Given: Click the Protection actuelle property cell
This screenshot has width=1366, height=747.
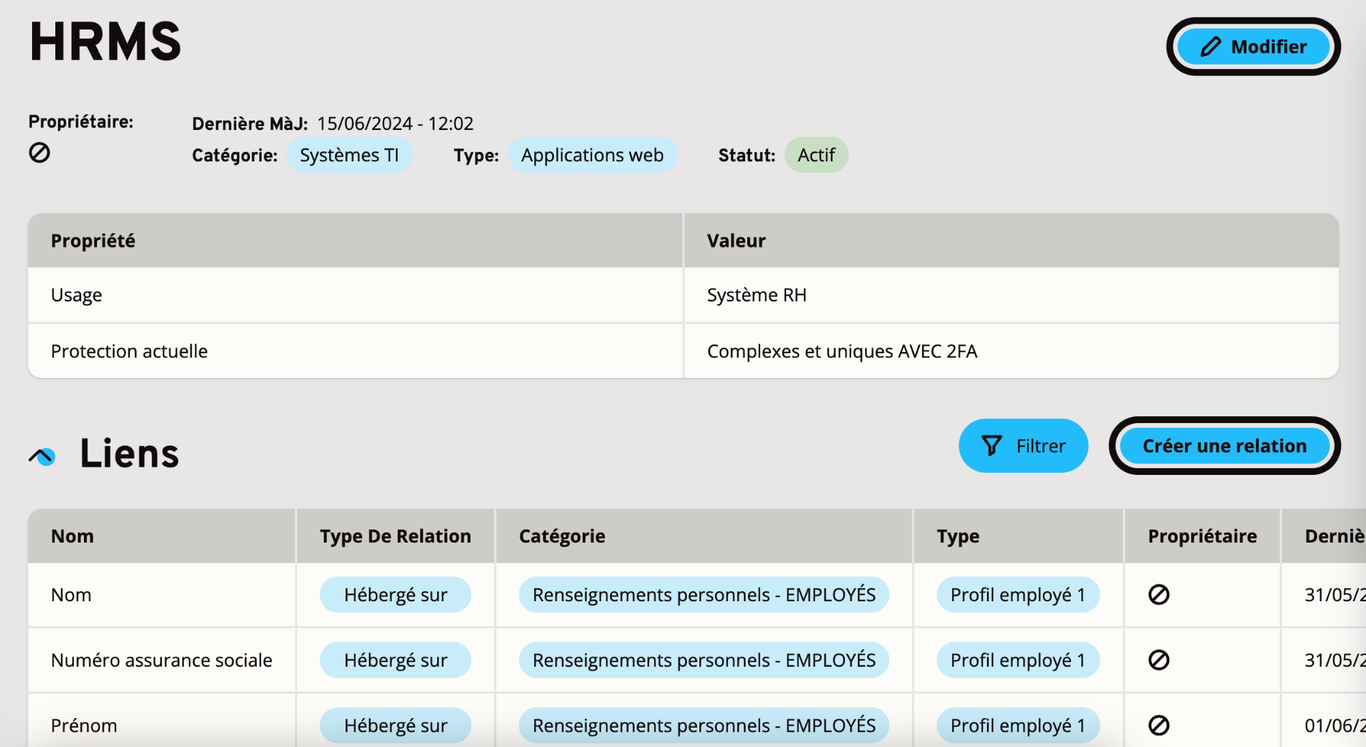Looking at the screenshot, I should coord(355,351).
